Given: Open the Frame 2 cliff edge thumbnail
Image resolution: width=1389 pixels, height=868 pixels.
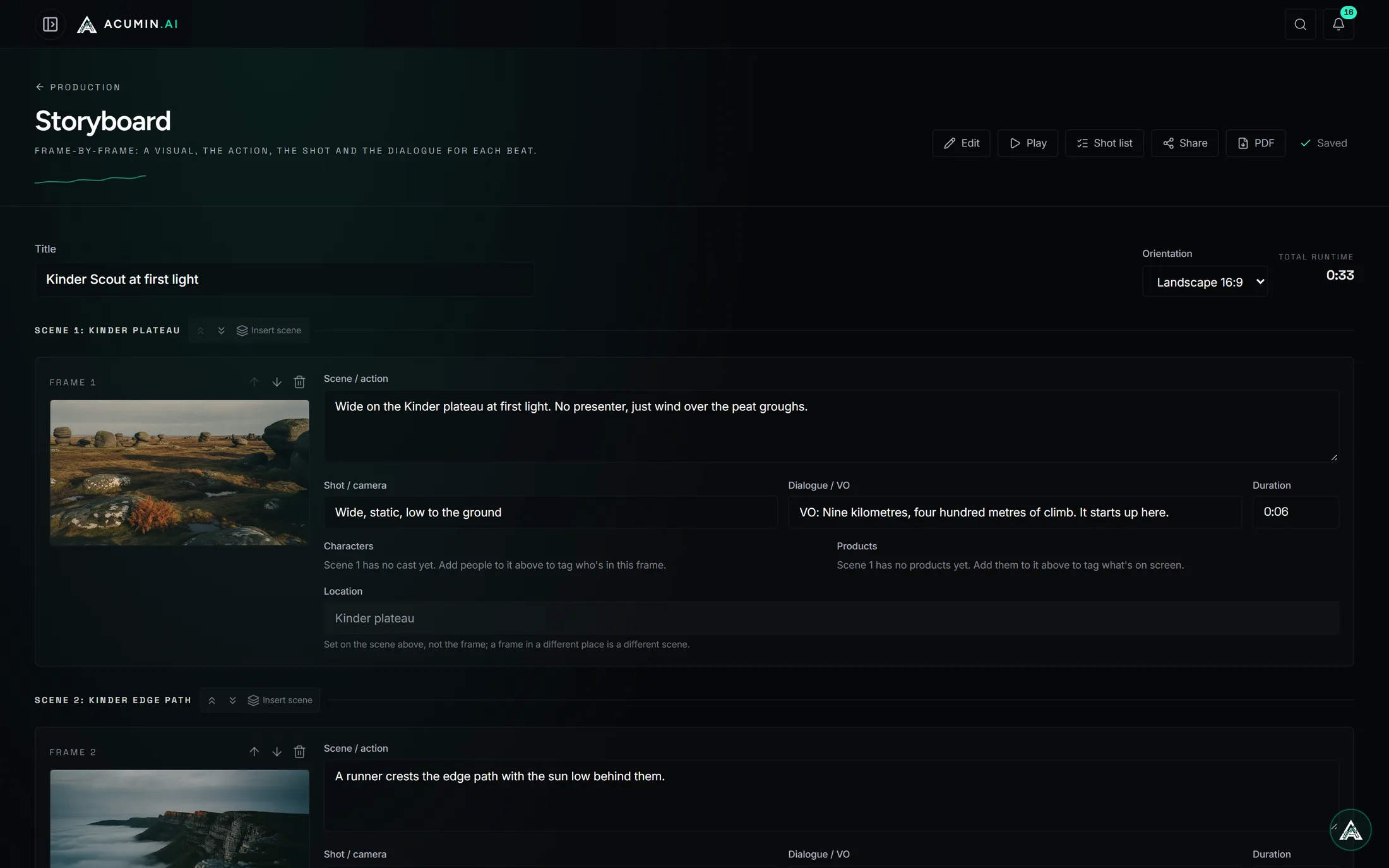Looking at the screenshot, I should 179,819.
